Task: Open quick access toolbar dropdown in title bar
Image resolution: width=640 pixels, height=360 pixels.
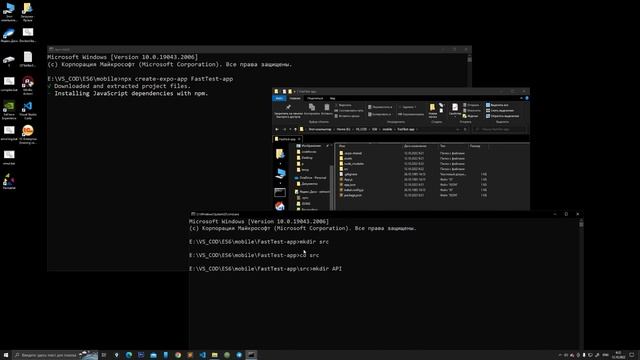Action: (x=295, y=91)
